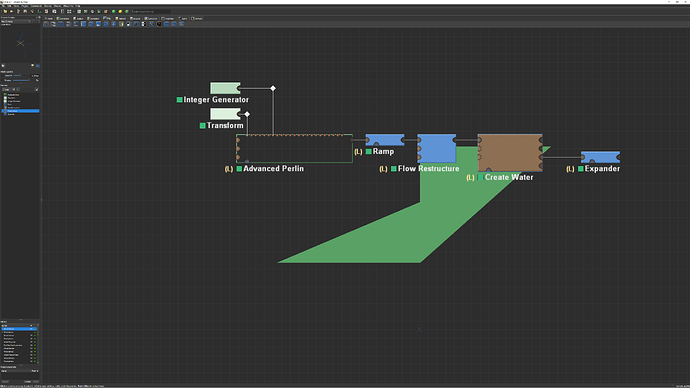690x388 pixels.
Task: Toggle green status square of Ramp
Action: point(369,152)
